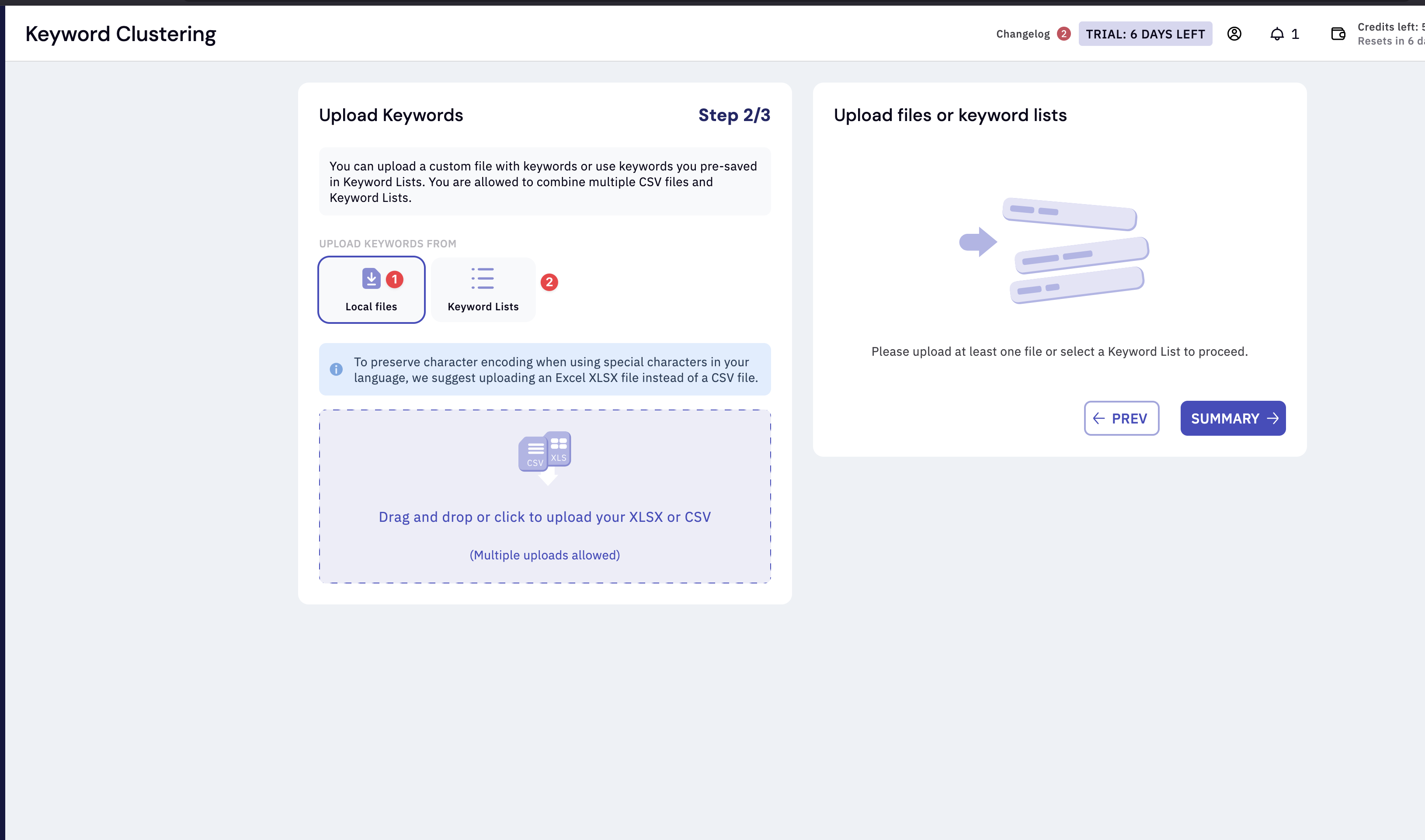The width and height of the screenshot is (1425, 840).
Task: Switch to the Keyword Lists option
Action: [x=483, y=306]
